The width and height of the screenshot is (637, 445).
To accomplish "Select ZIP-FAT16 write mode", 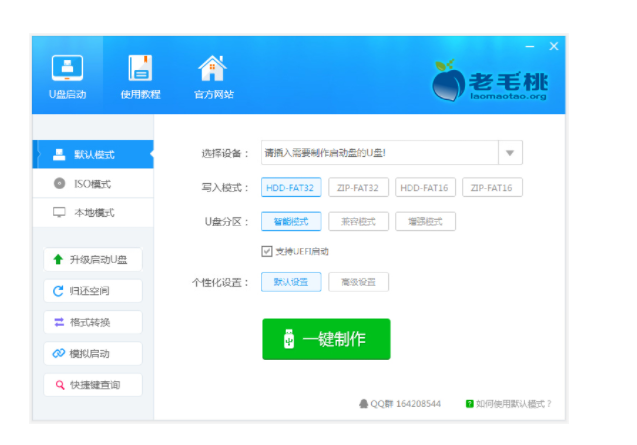I will click(492, 187).
